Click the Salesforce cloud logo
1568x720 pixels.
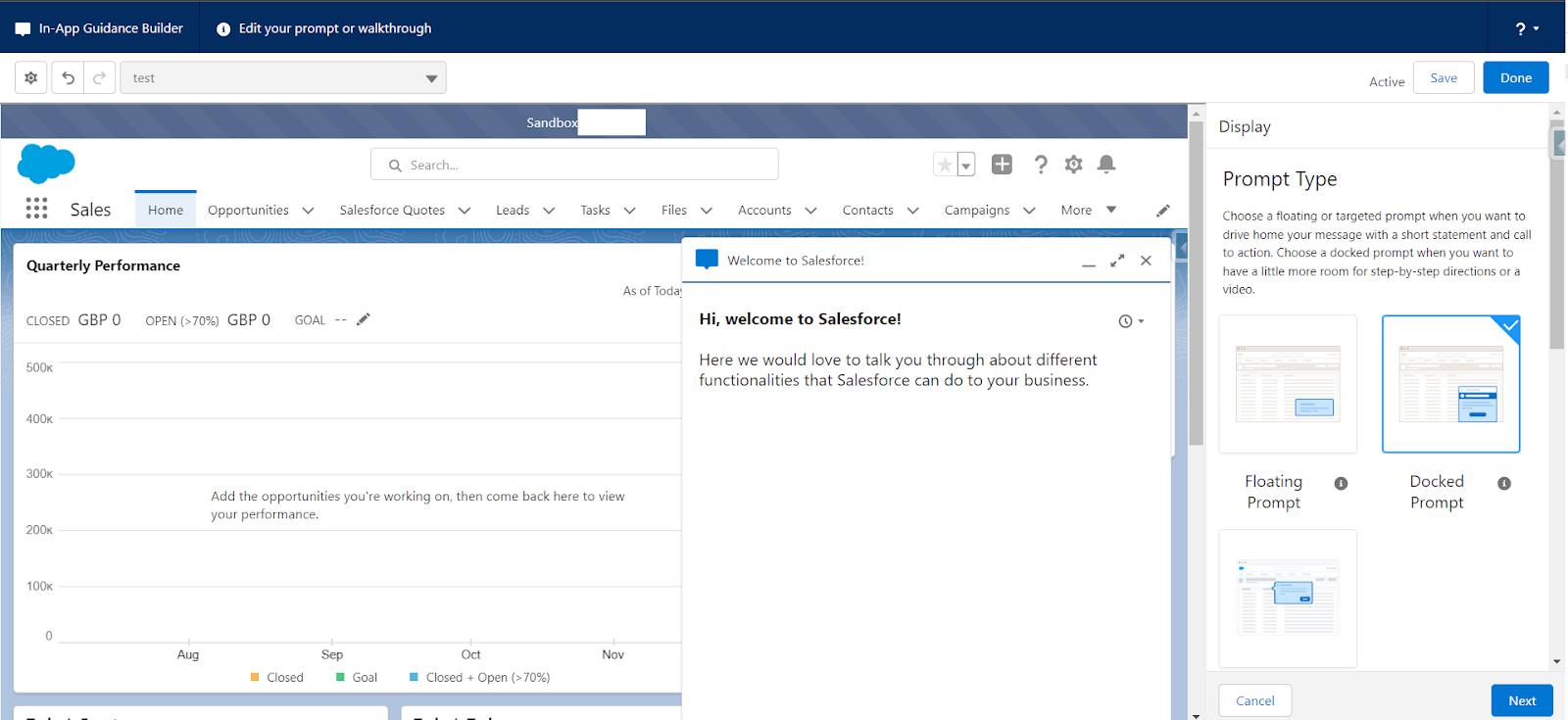46,164
